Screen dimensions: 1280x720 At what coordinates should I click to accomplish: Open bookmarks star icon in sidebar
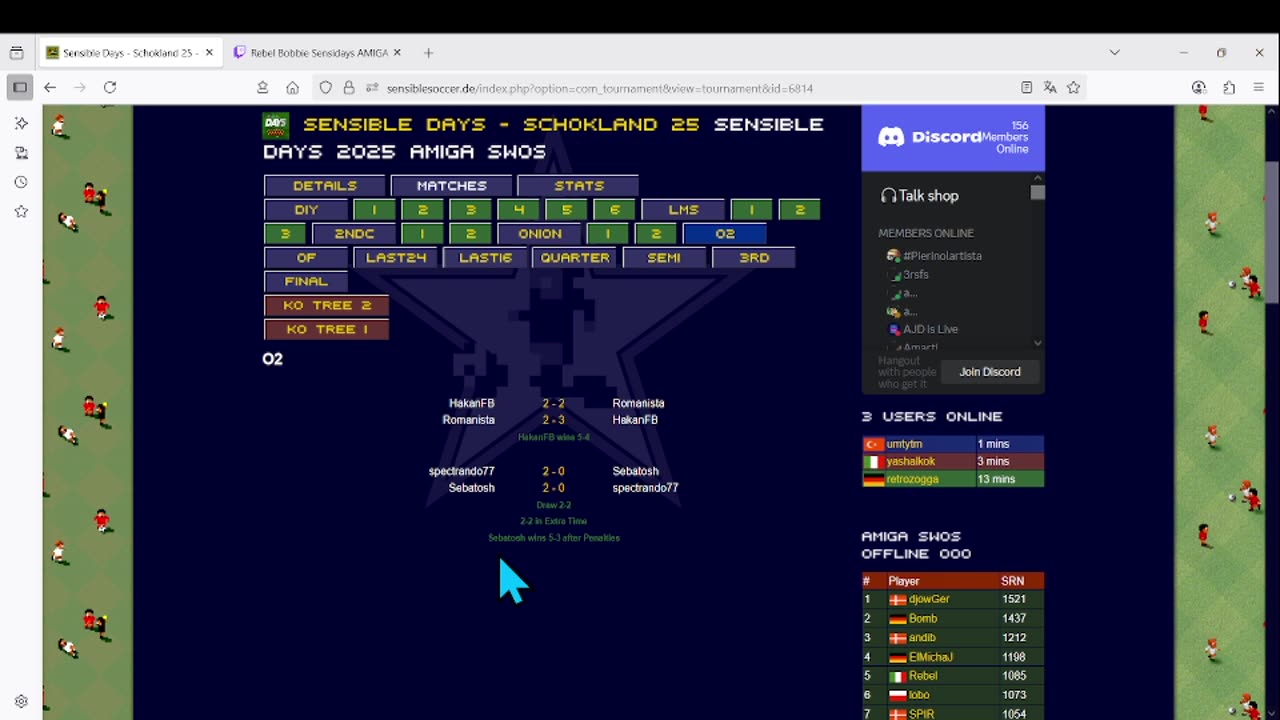21,211
